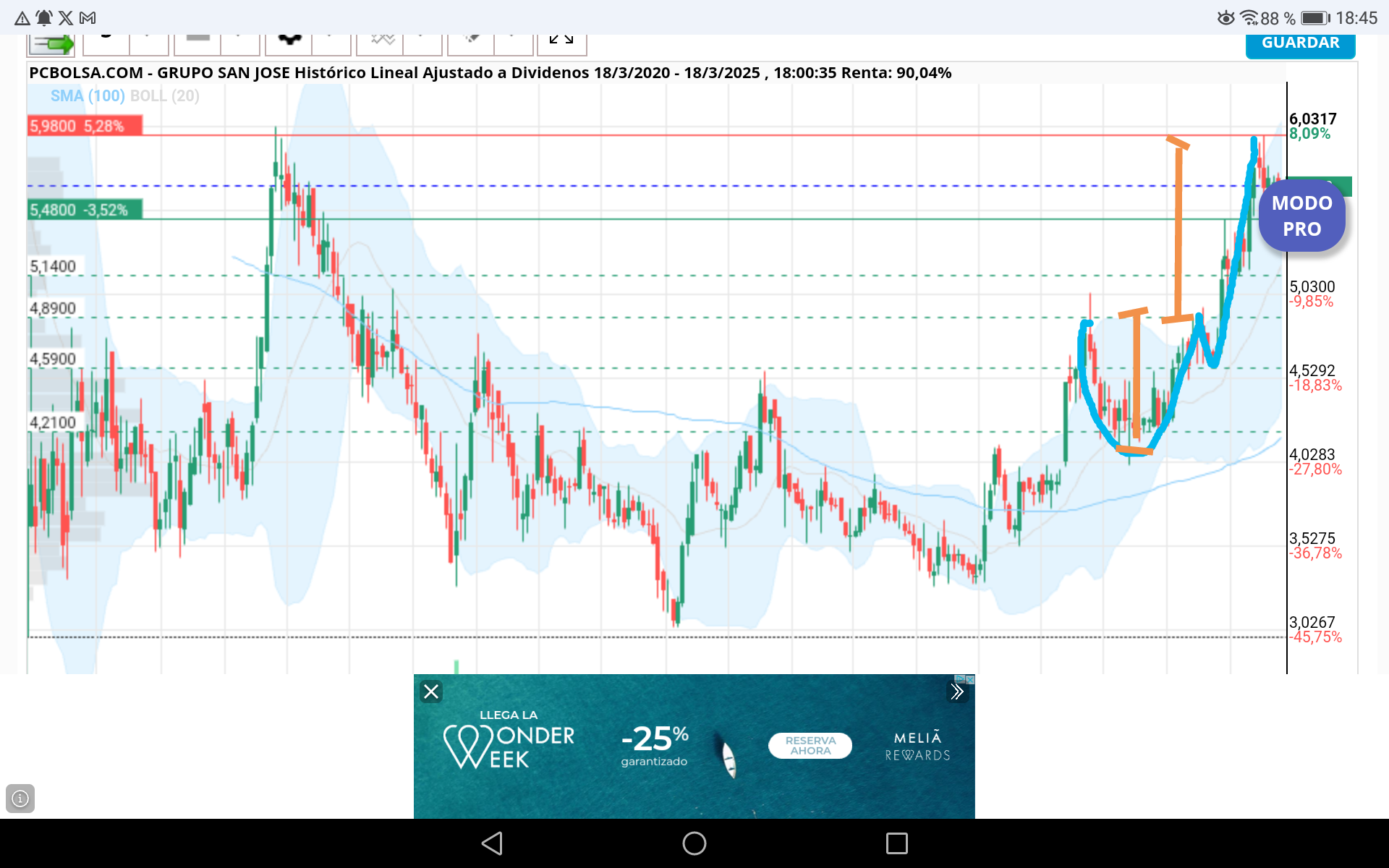Click the GUARDAR button
1389x868 pixels.
click(1300, 44)
